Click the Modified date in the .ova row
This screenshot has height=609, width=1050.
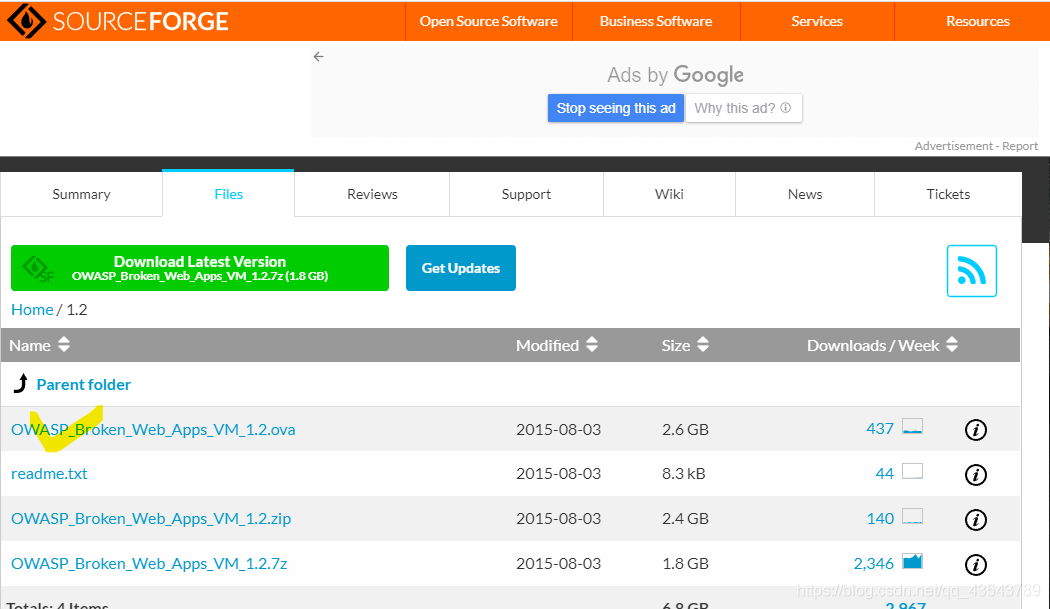coord(558,429)
